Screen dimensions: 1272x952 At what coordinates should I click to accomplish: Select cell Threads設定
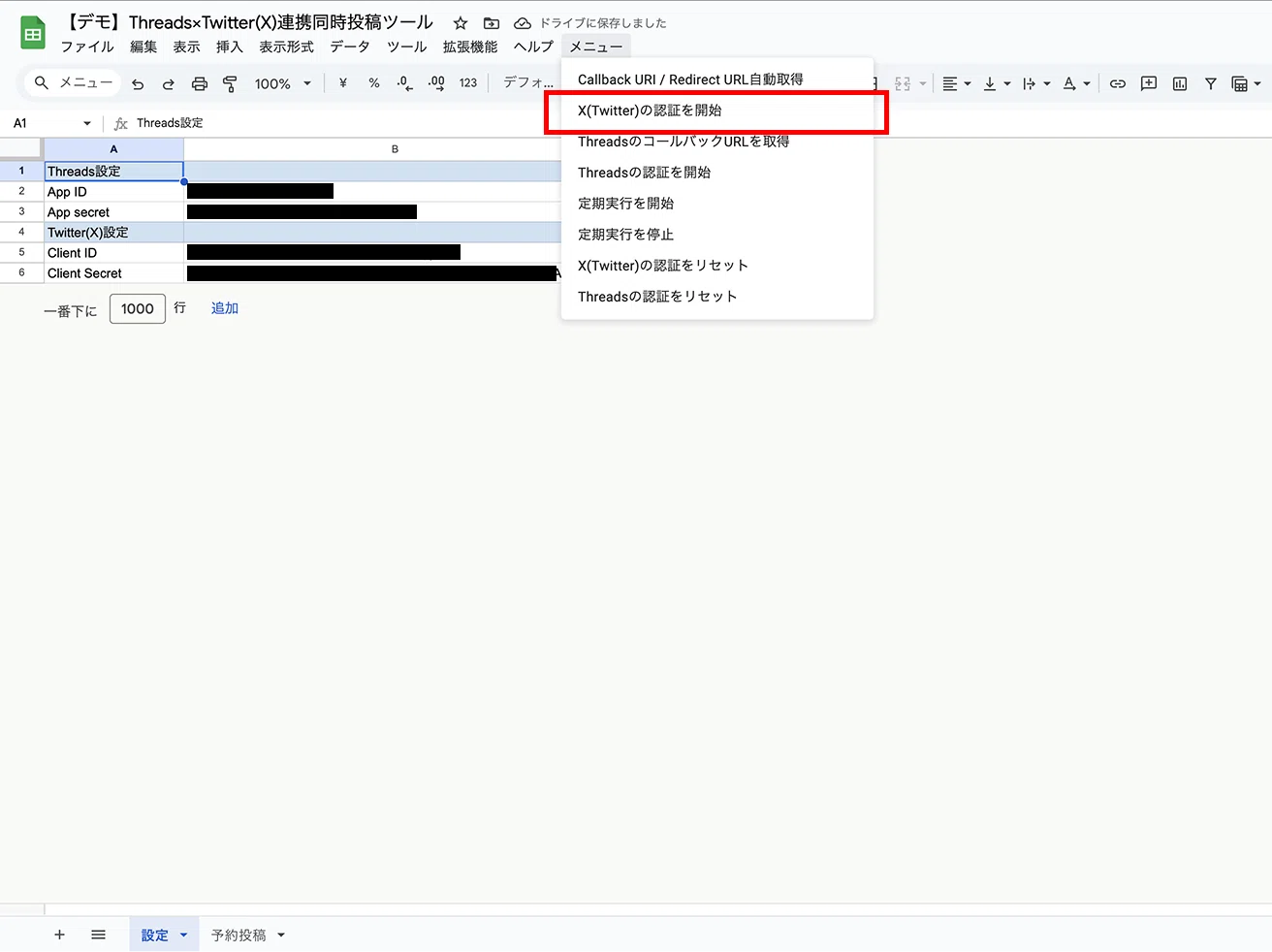[x=113, y=172]
